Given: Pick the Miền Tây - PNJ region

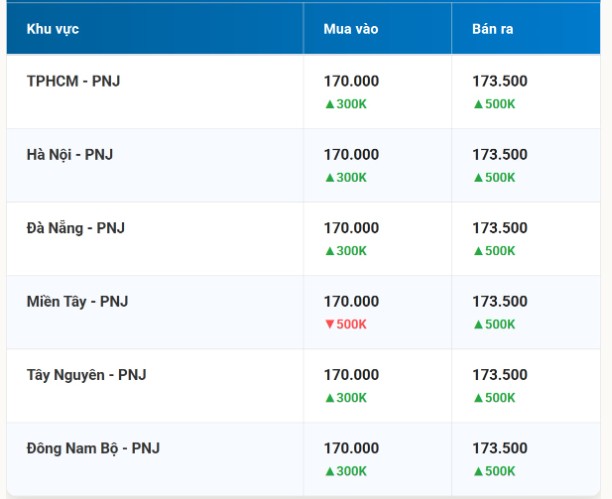Looking at the screenshot, I should tap(77, 301).
